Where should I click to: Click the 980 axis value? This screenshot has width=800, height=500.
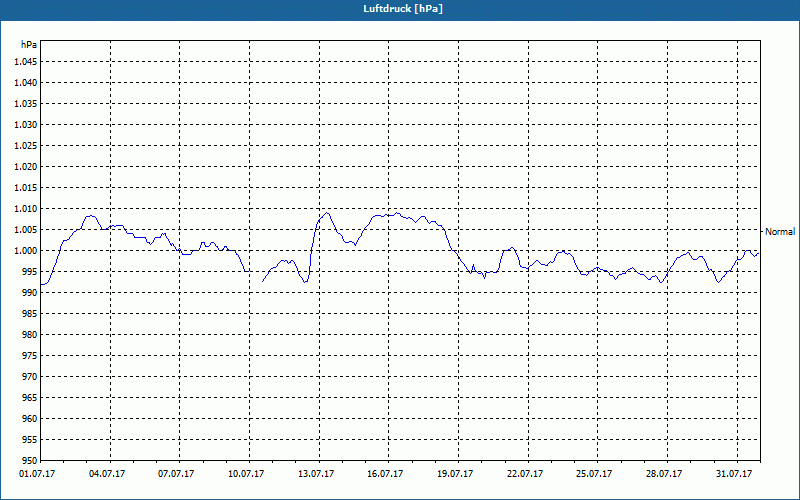(x=30, y=335)
